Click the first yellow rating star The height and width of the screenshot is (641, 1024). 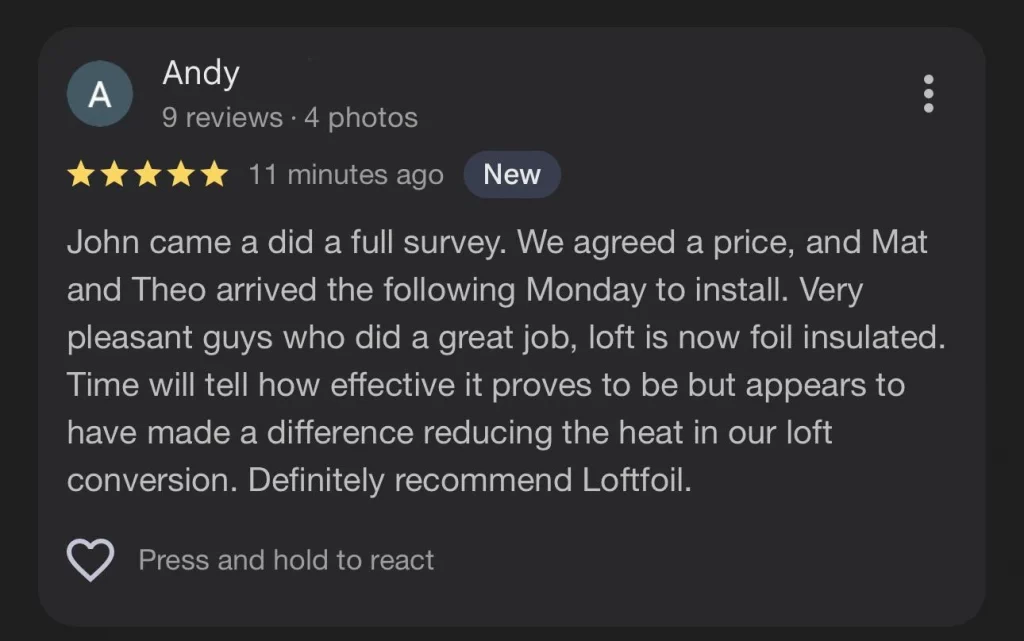click(80, 175)
